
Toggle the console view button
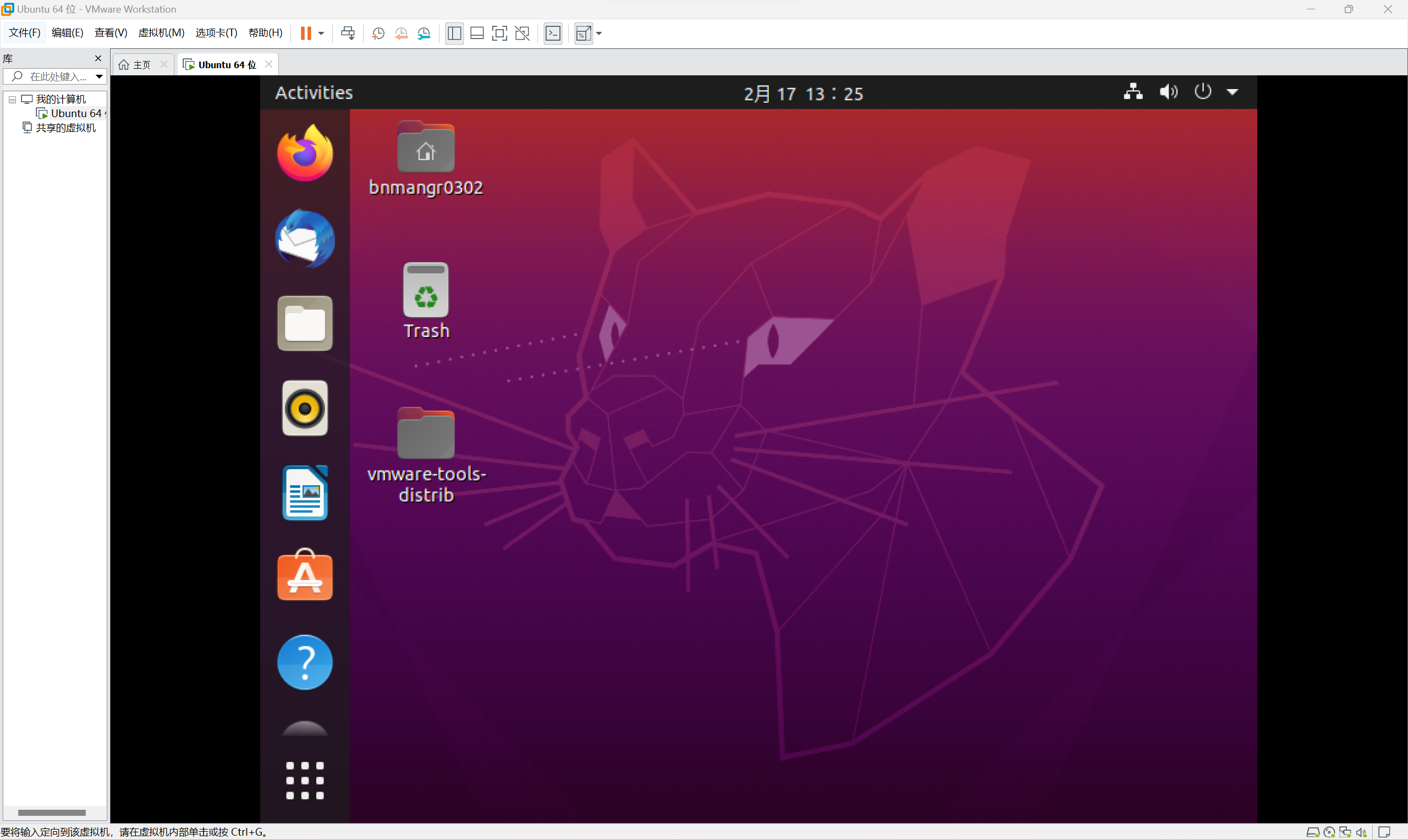pyautogui.click(x=553, y=34)
